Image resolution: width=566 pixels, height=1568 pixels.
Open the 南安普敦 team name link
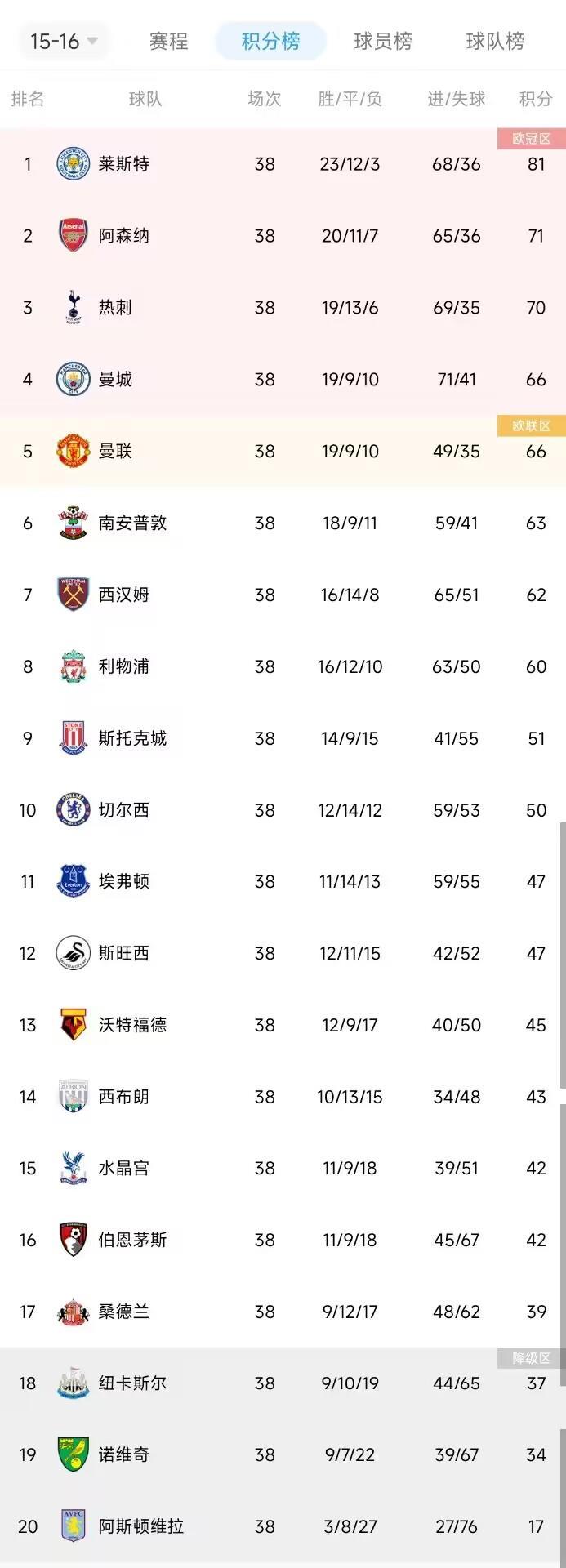[x=132, y=523]
